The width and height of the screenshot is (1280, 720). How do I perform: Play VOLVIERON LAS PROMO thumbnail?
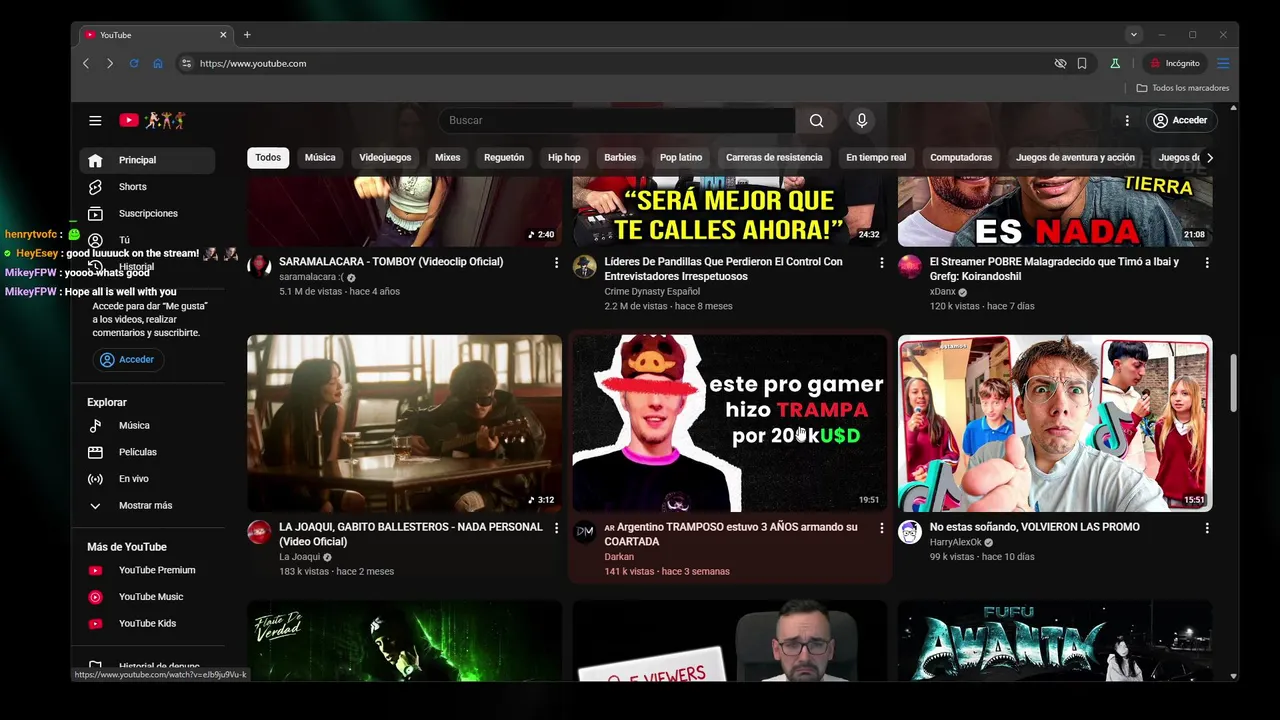click(1055, 423)
